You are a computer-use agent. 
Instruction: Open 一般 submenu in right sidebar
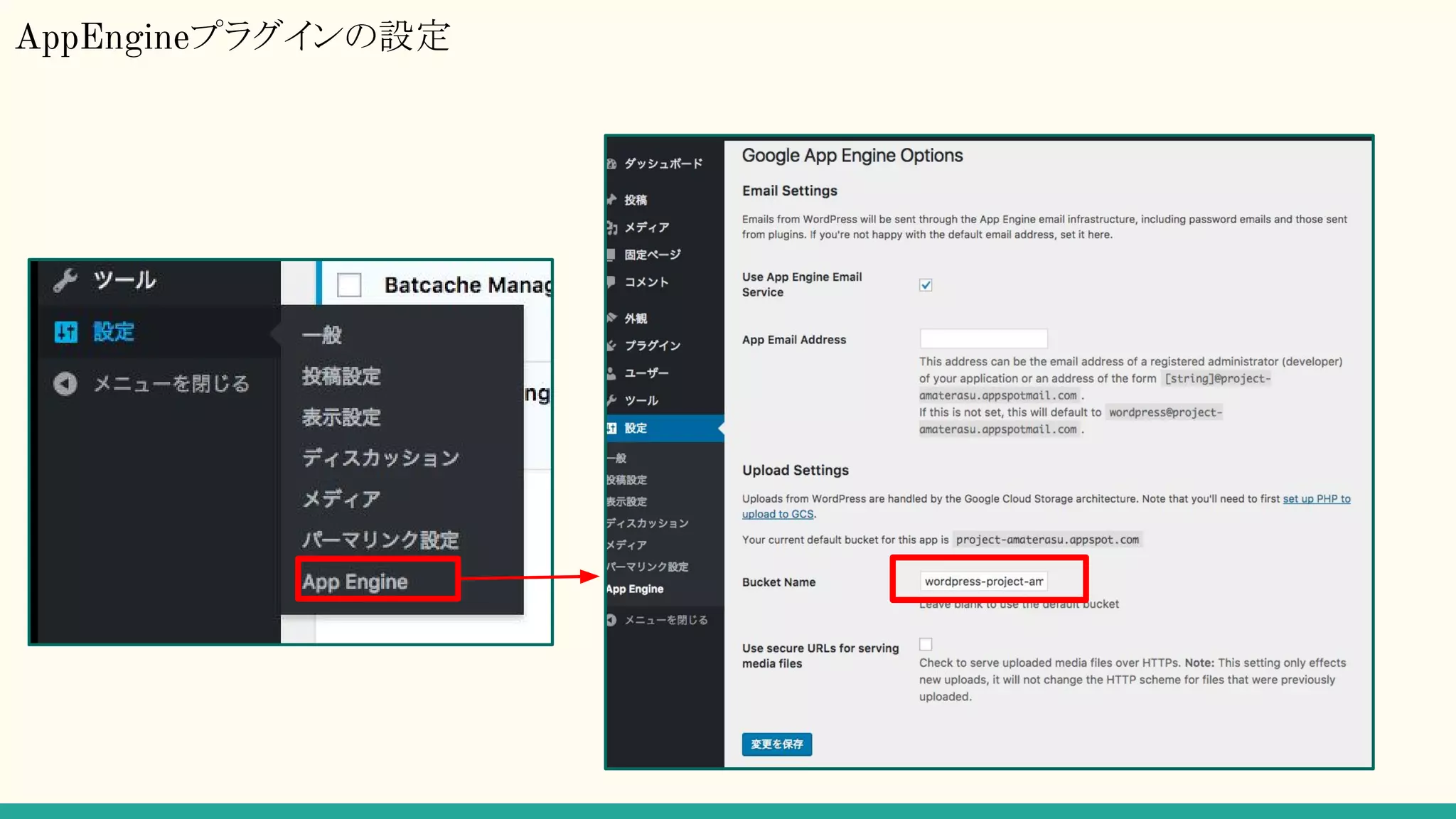point(617,459)
